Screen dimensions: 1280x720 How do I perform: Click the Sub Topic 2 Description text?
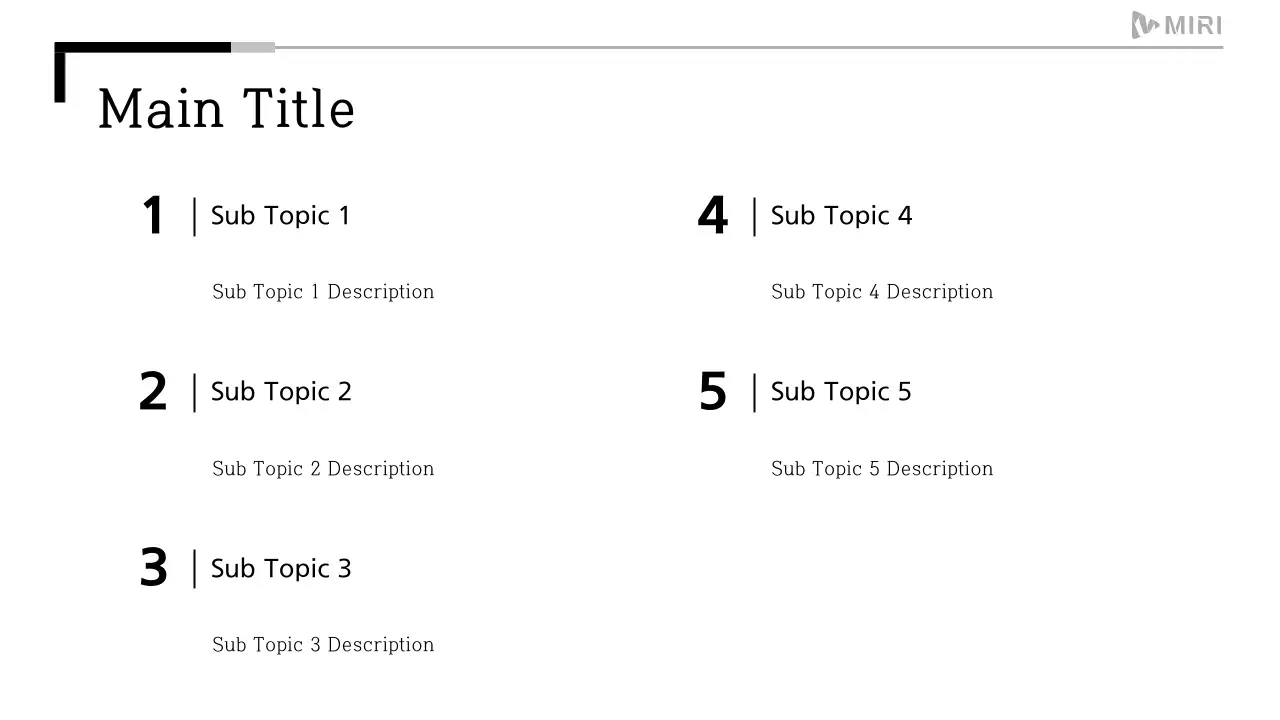coord(323,469)
